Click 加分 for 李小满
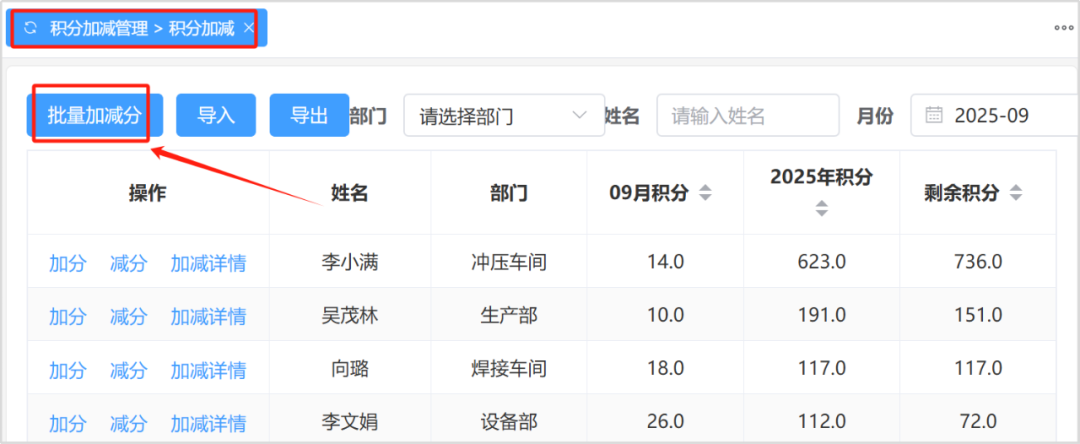This screenshot has width=1080, height=444. 68,263
